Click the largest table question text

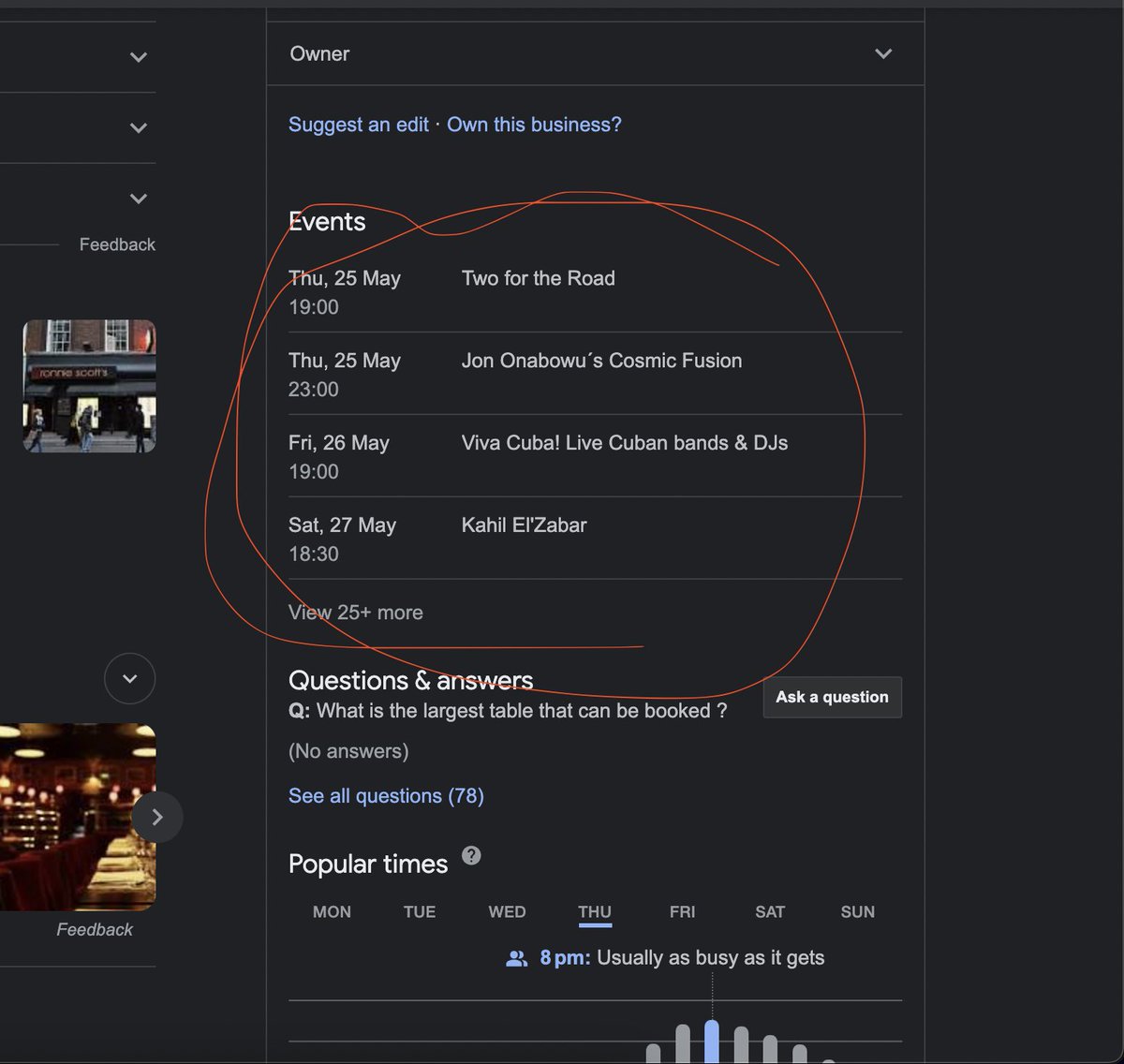pyautogui.click(x=522, y=711)
